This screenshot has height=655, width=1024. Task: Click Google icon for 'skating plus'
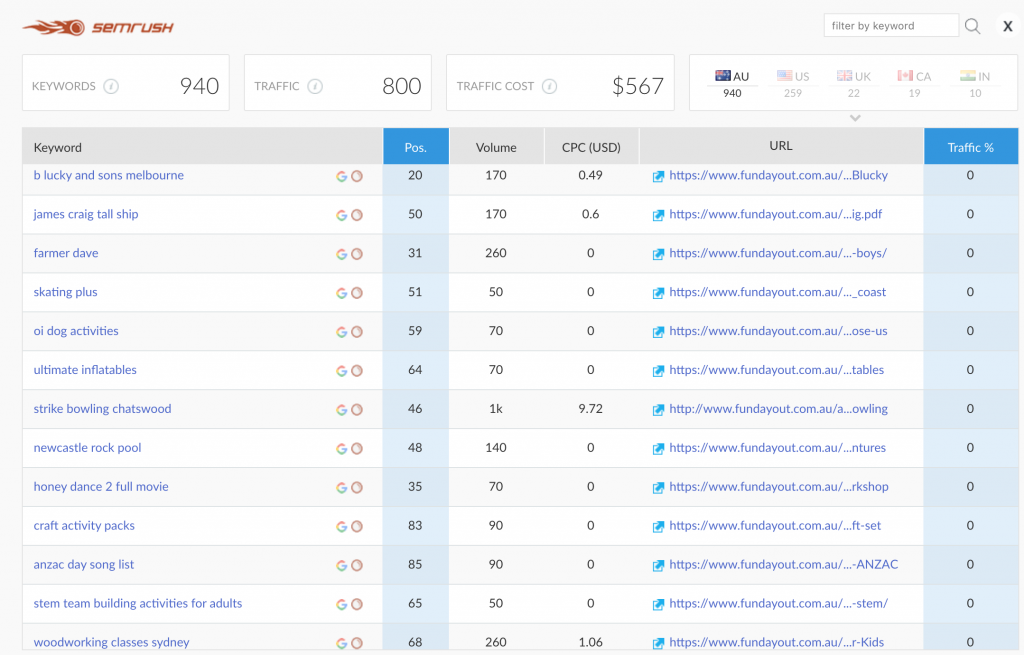point(342,293)
